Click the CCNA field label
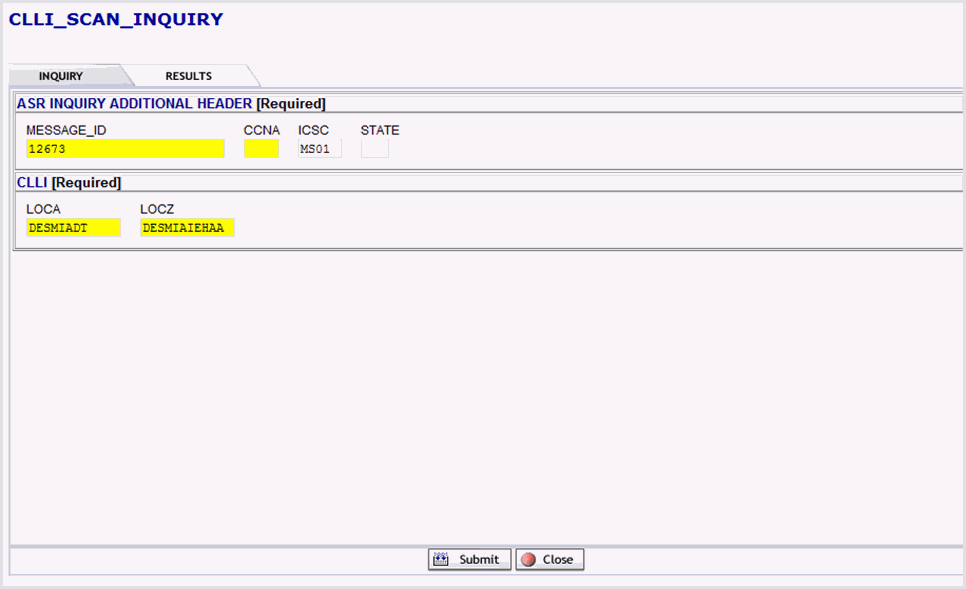966x589 pixels. pos(262,130)
